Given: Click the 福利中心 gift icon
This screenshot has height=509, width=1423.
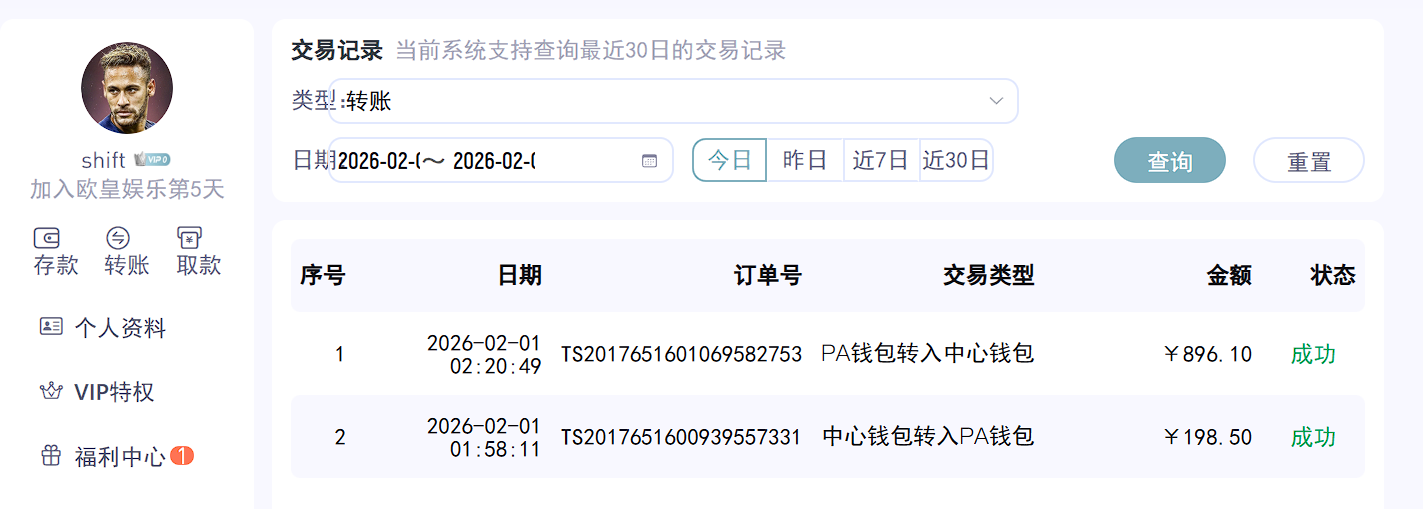Looking at the screenshot, I should 51,457.
